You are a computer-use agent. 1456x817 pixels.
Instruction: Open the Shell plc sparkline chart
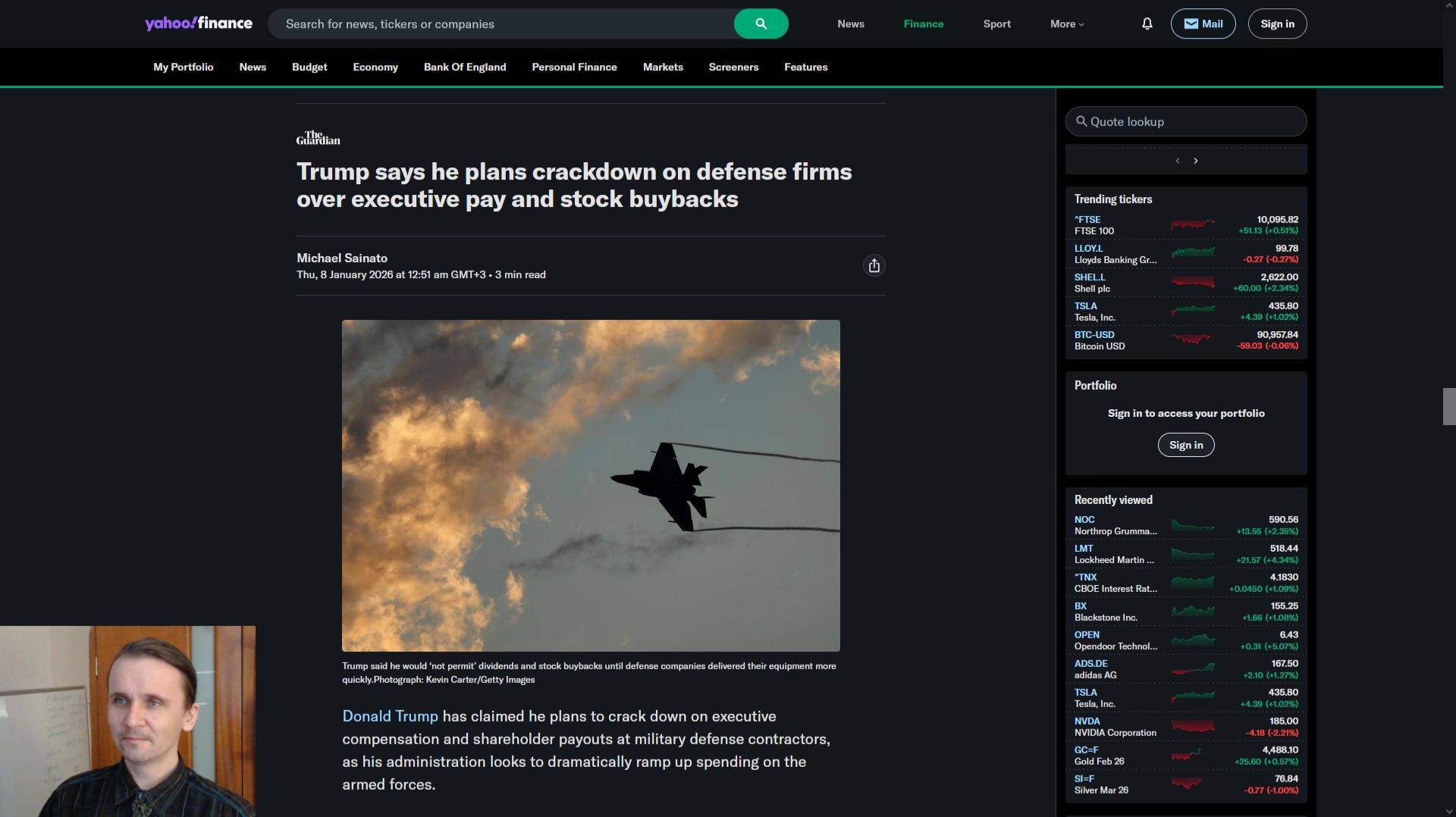tap(1193, 282)
